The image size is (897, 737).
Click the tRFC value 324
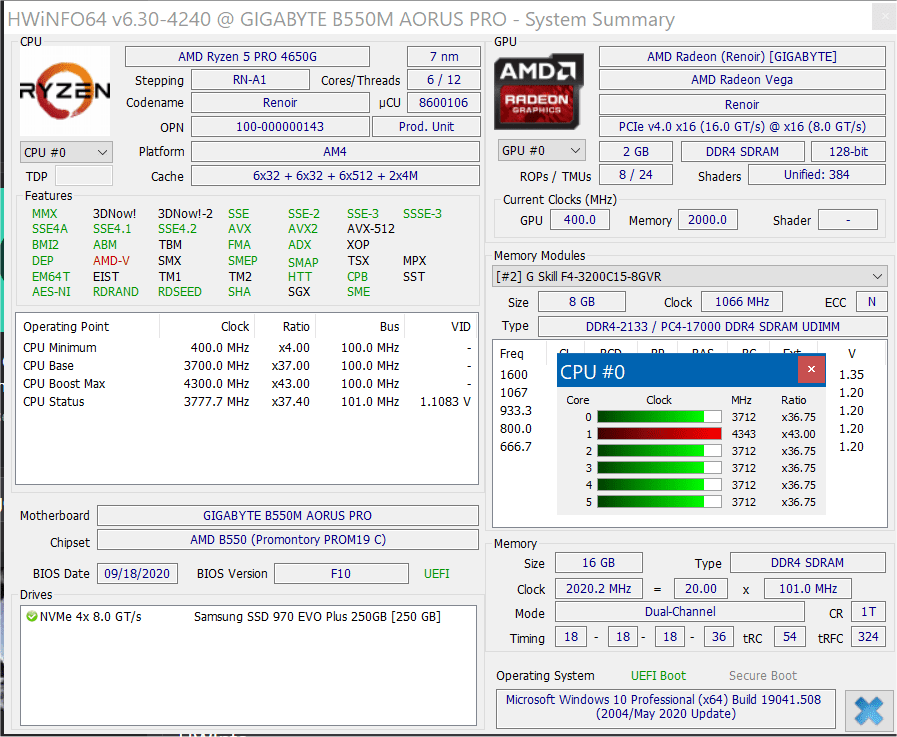[x=868, y=636]
